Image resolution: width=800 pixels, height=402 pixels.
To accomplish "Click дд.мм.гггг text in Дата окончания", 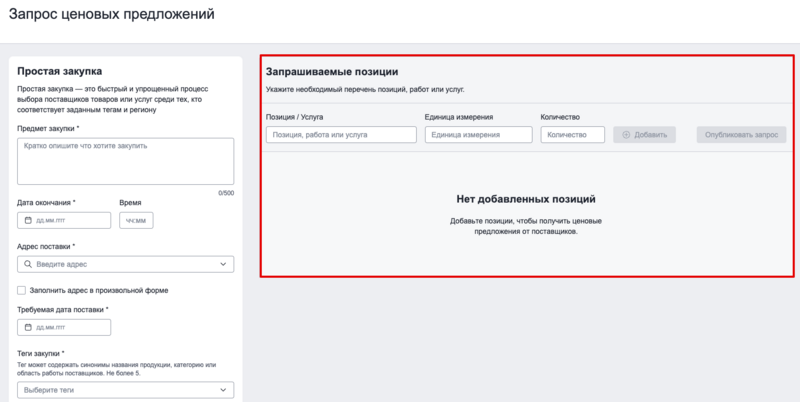I will pyautogui.click(x=52, y=221).
